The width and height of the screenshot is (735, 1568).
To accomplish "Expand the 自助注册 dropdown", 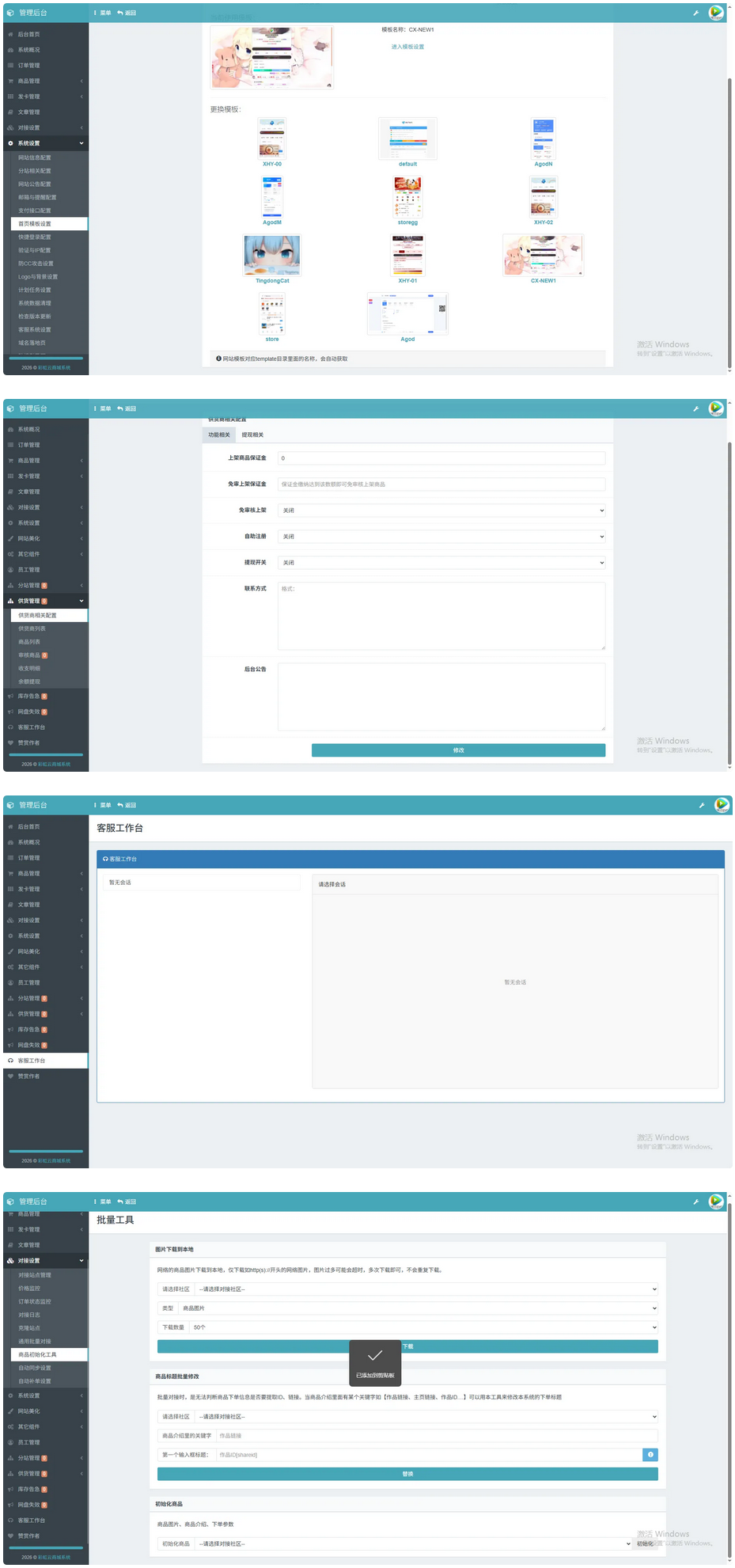I will 441,537.
